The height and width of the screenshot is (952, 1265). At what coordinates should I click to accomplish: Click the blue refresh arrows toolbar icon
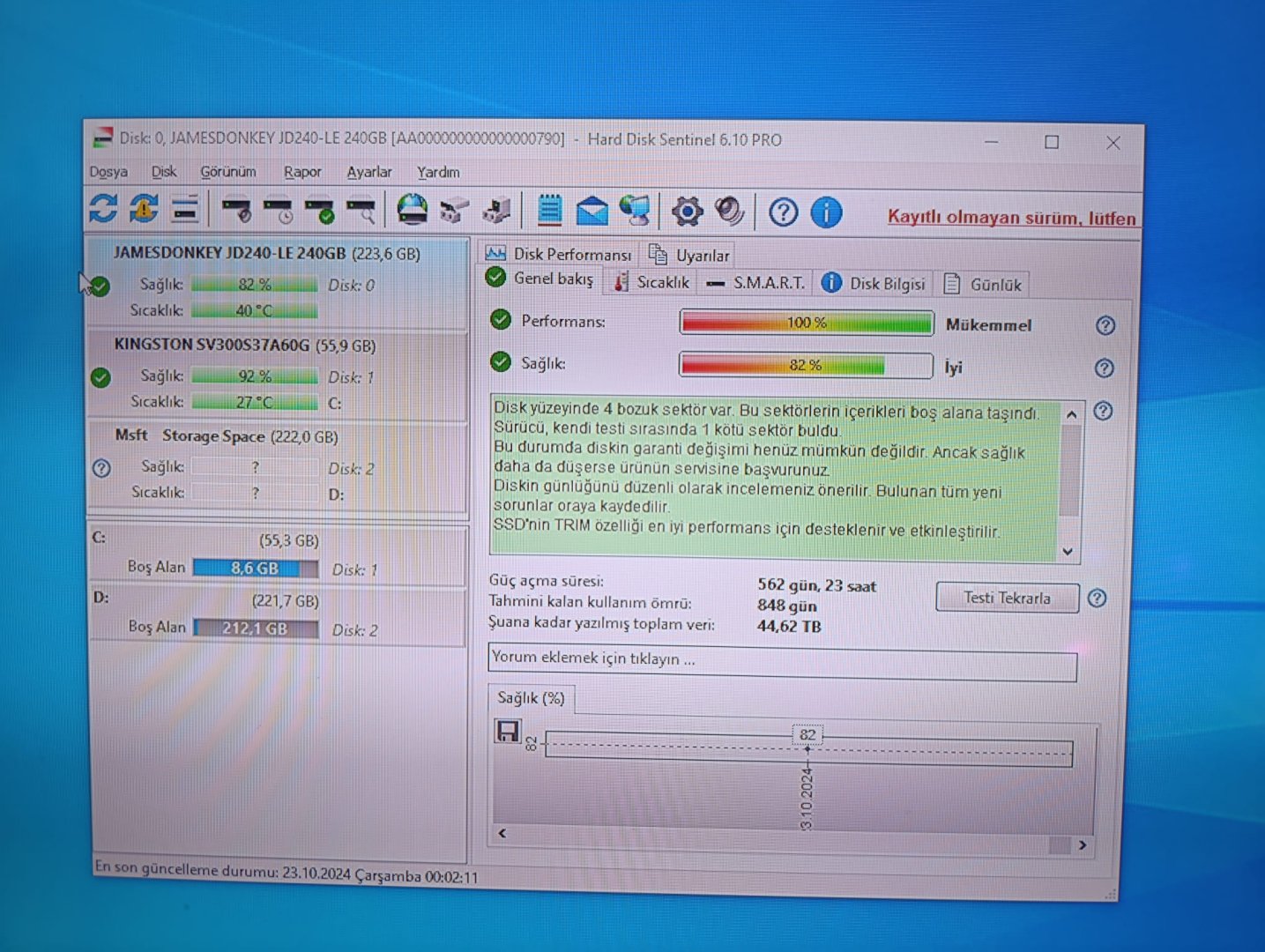click(x=103, y=209)
